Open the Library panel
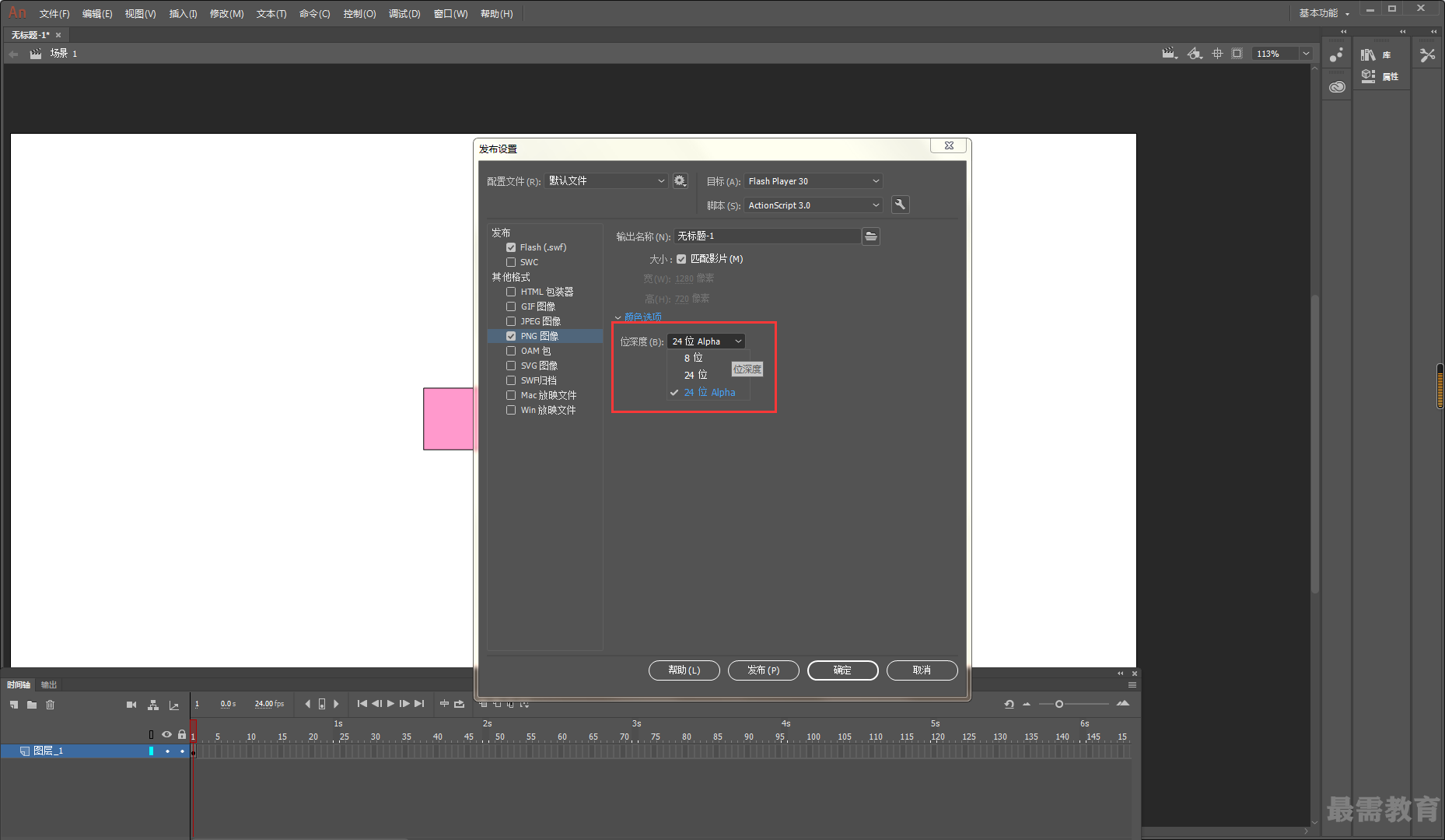This screenshot has width=1445, height=840. click(1377, 54)
